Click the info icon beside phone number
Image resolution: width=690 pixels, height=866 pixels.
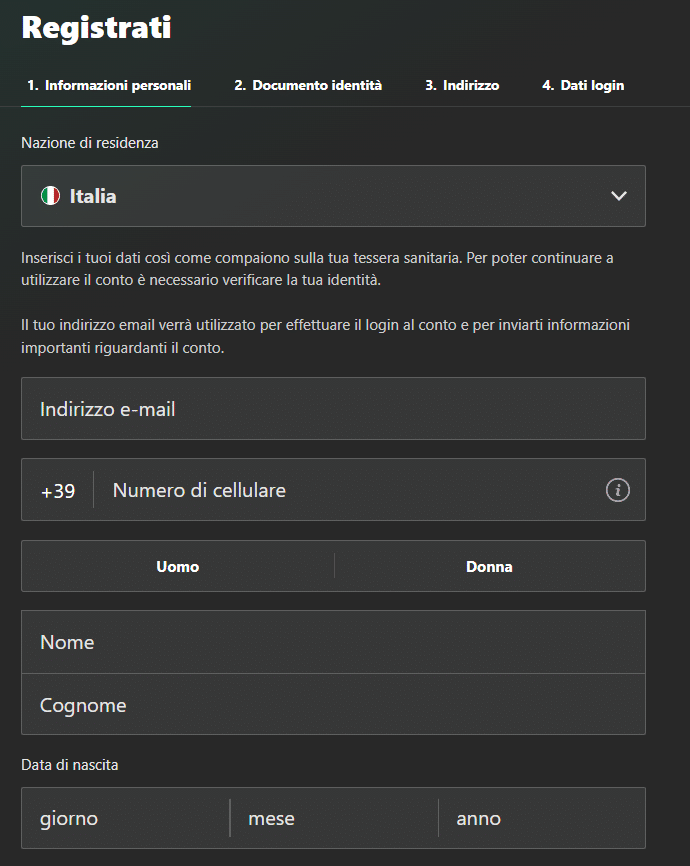618,490
